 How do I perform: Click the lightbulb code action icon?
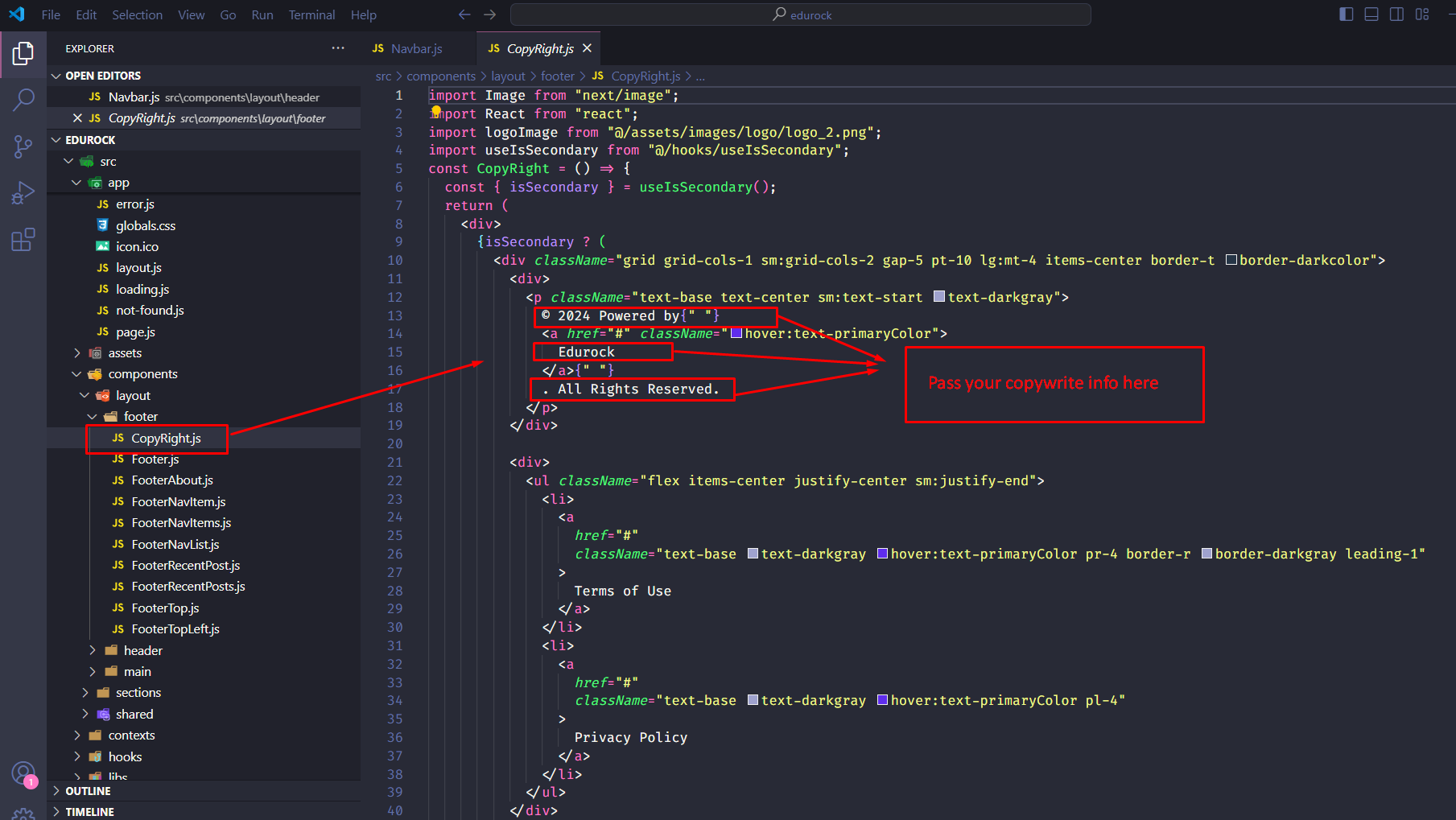click(x=436, y=111)
